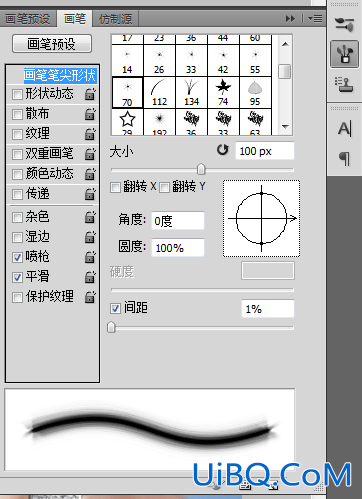Pick the star brush tip labeled 42

pyautogui.click(x=223, y=60)
